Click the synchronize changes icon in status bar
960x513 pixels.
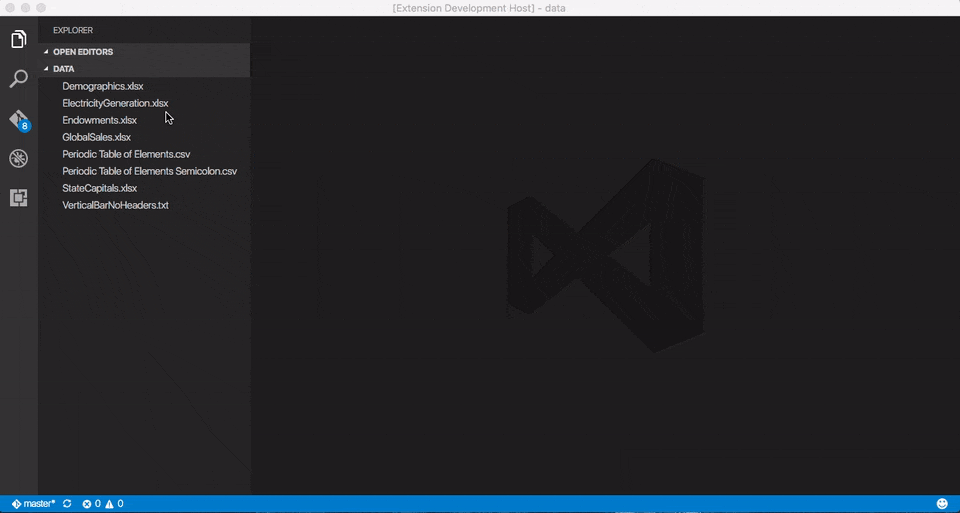click(67, 504)
